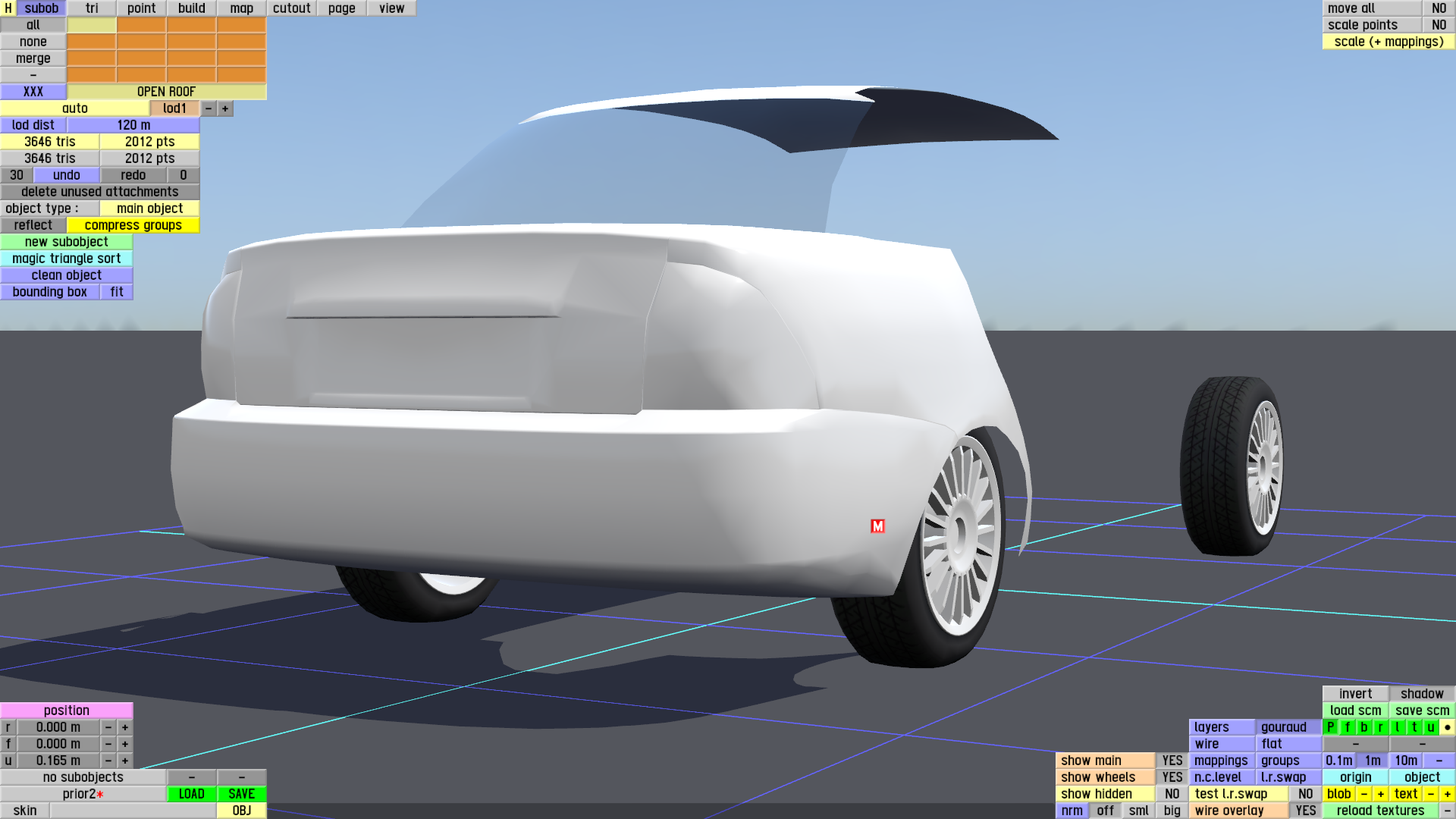
Task: Click the dot view button
Action: tap(1447, 727)
